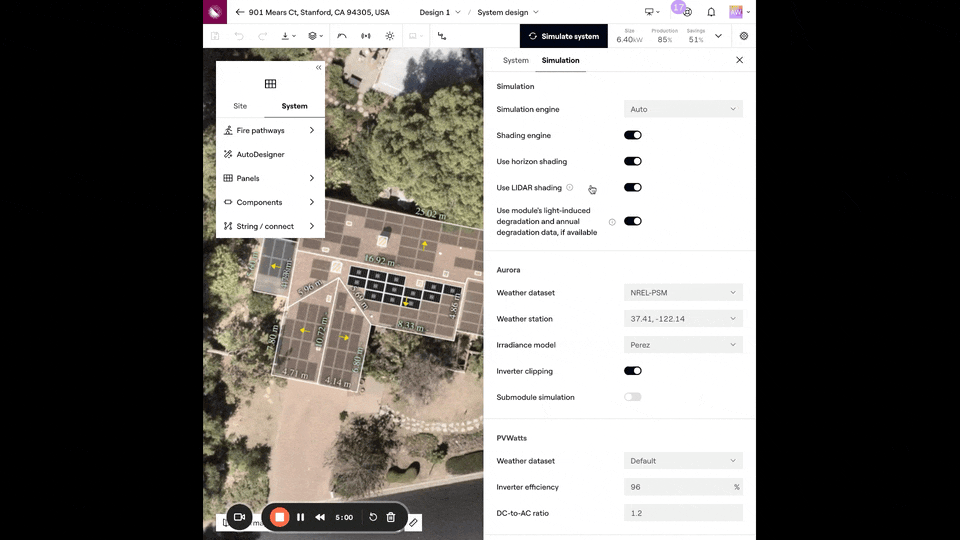Open Weather station dropdown
This screenshot has width=960, height=540.
[x=683, y=318]
